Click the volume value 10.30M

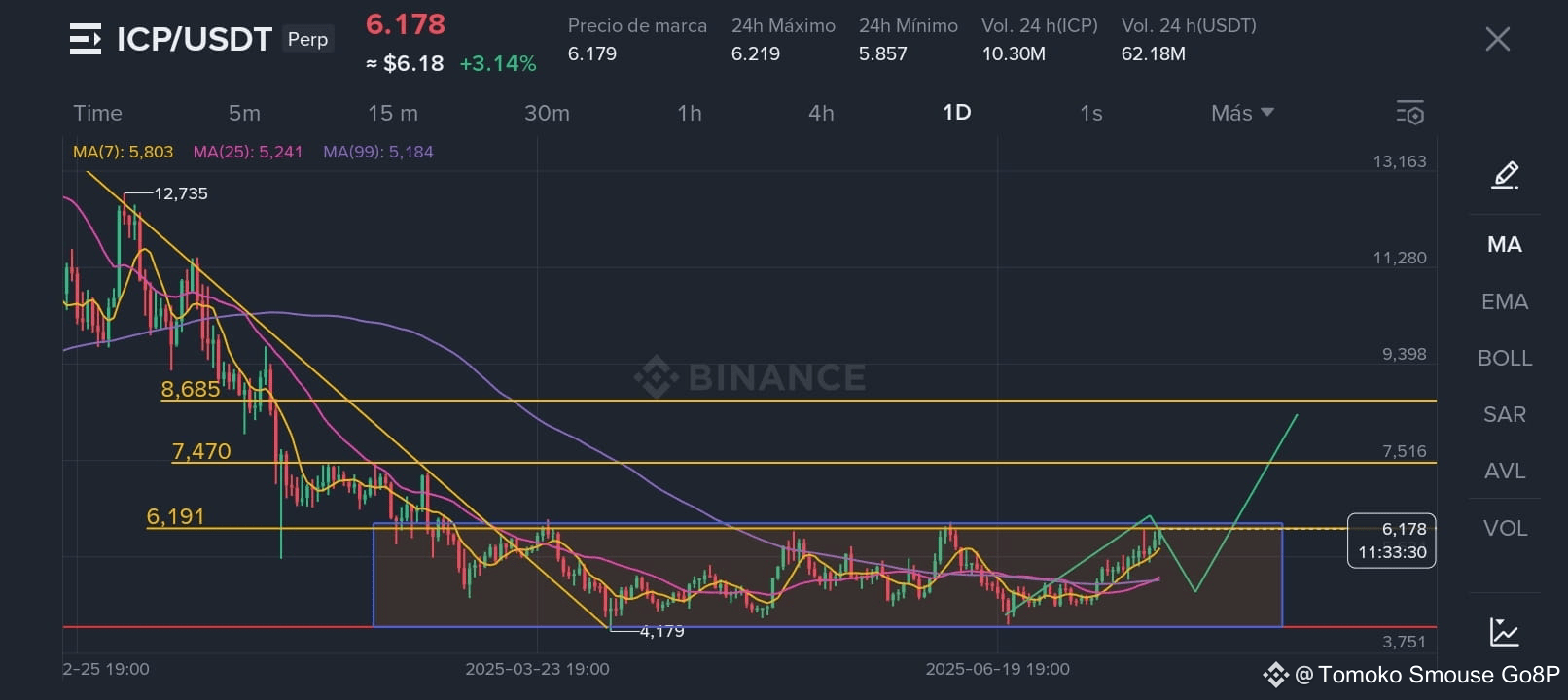[1014, 53]
